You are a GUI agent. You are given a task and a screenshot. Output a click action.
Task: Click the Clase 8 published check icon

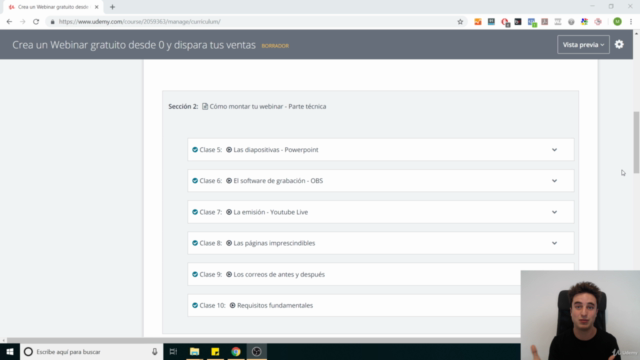coord(195,243)
